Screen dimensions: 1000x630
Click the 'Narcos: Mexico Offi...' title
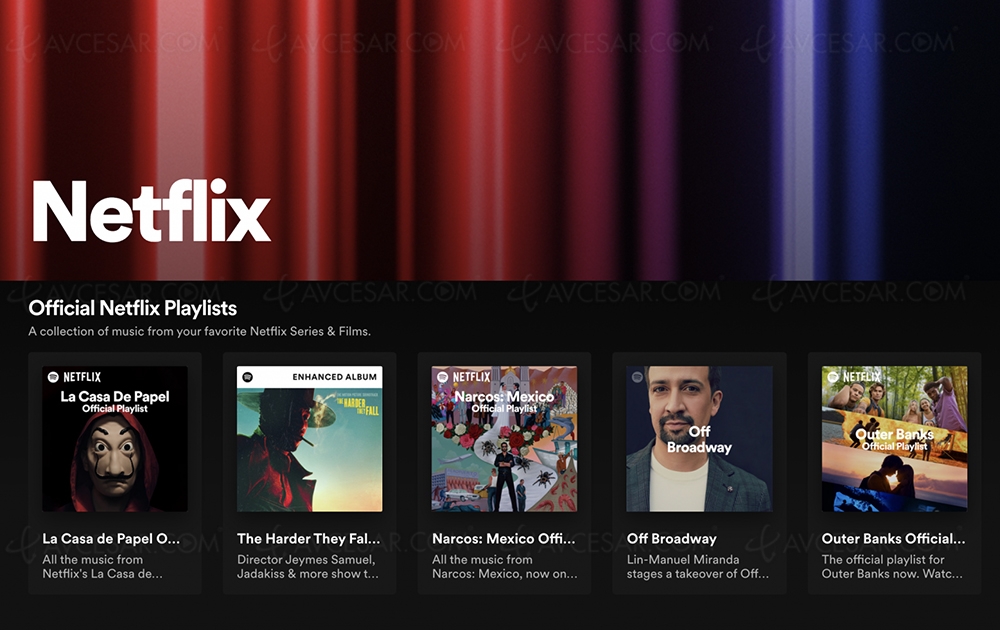[x=504, y=539]
